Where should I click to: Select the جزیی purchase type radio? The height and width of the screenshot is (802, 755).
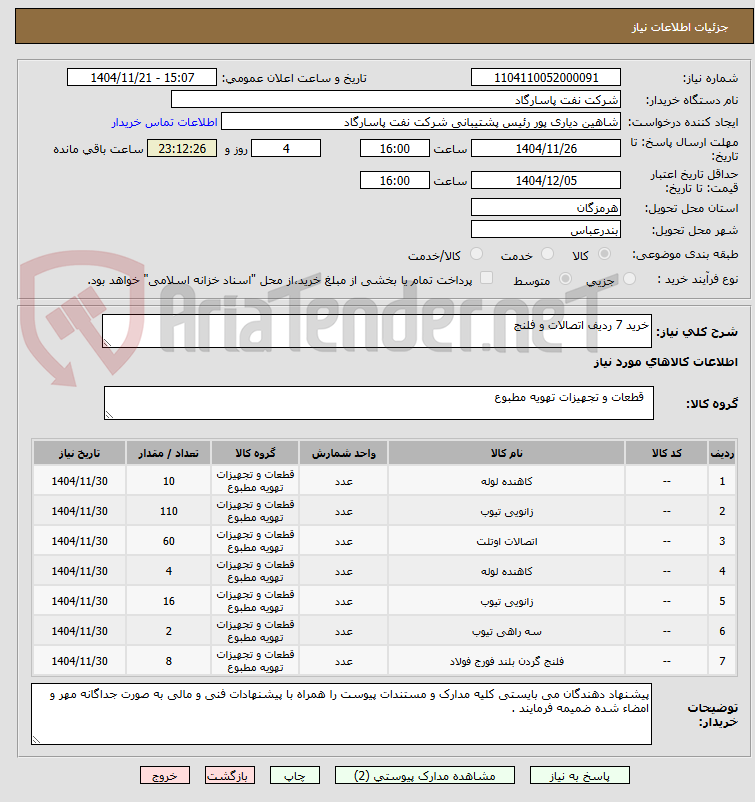tap(630, 279)
